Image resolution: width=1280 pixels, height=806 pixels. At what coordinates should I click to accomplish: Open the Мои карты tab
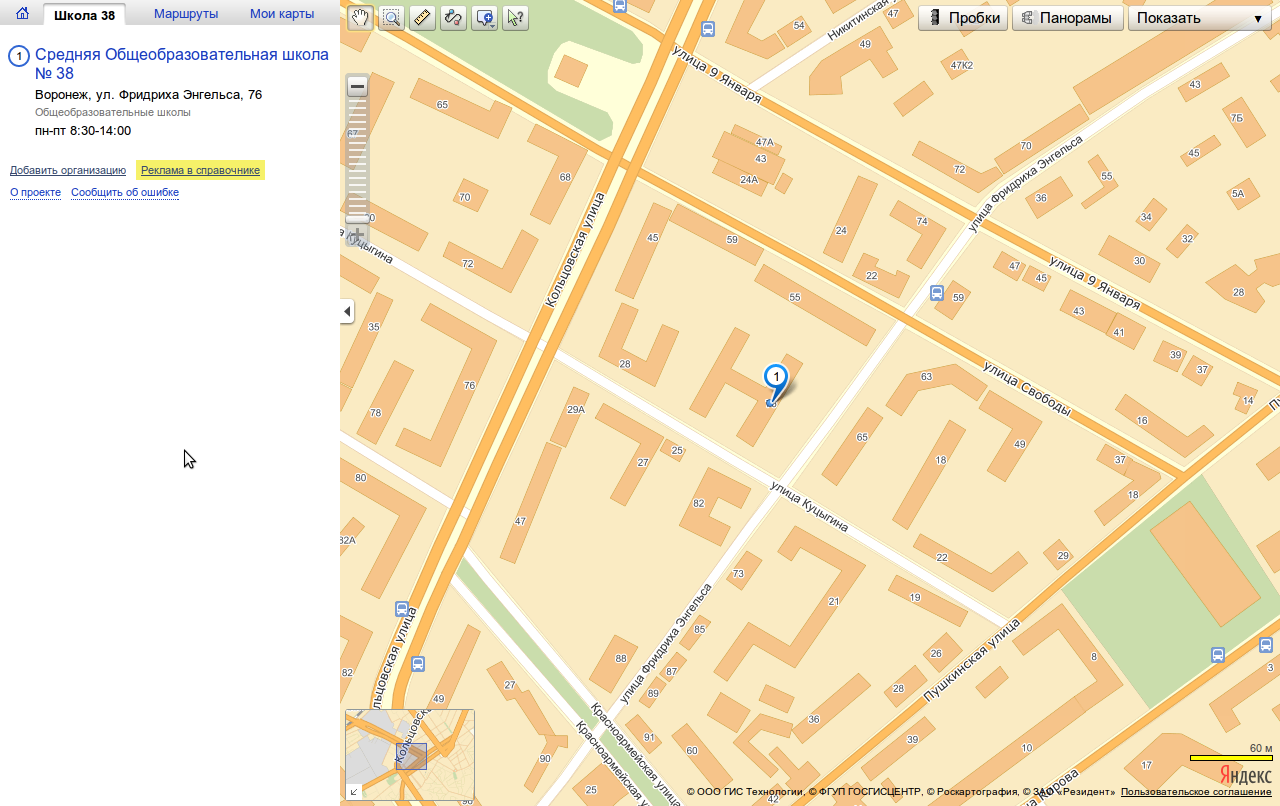point(282,14)
